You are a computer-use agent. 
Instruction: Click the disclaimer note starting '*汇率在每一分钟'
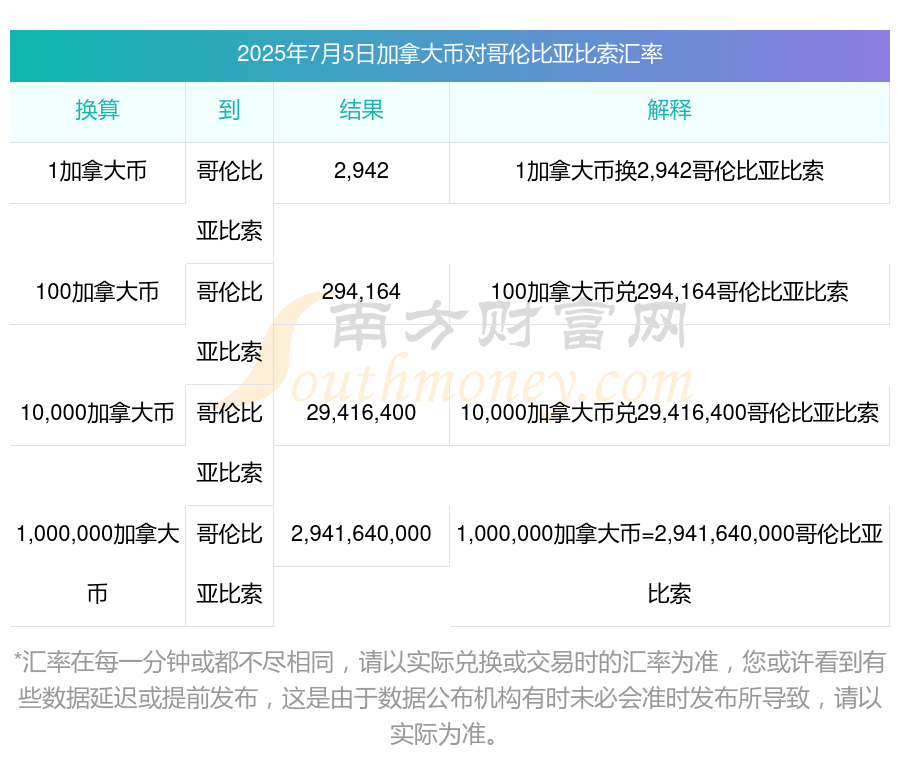[449, 698]
